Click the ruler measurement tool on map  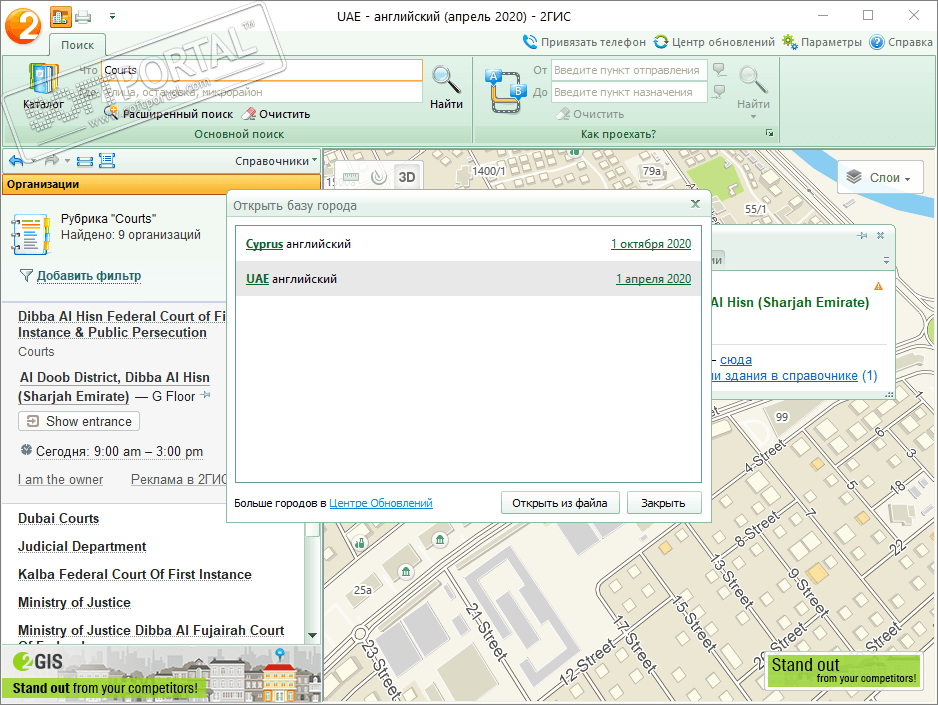(x=351, y=177)
